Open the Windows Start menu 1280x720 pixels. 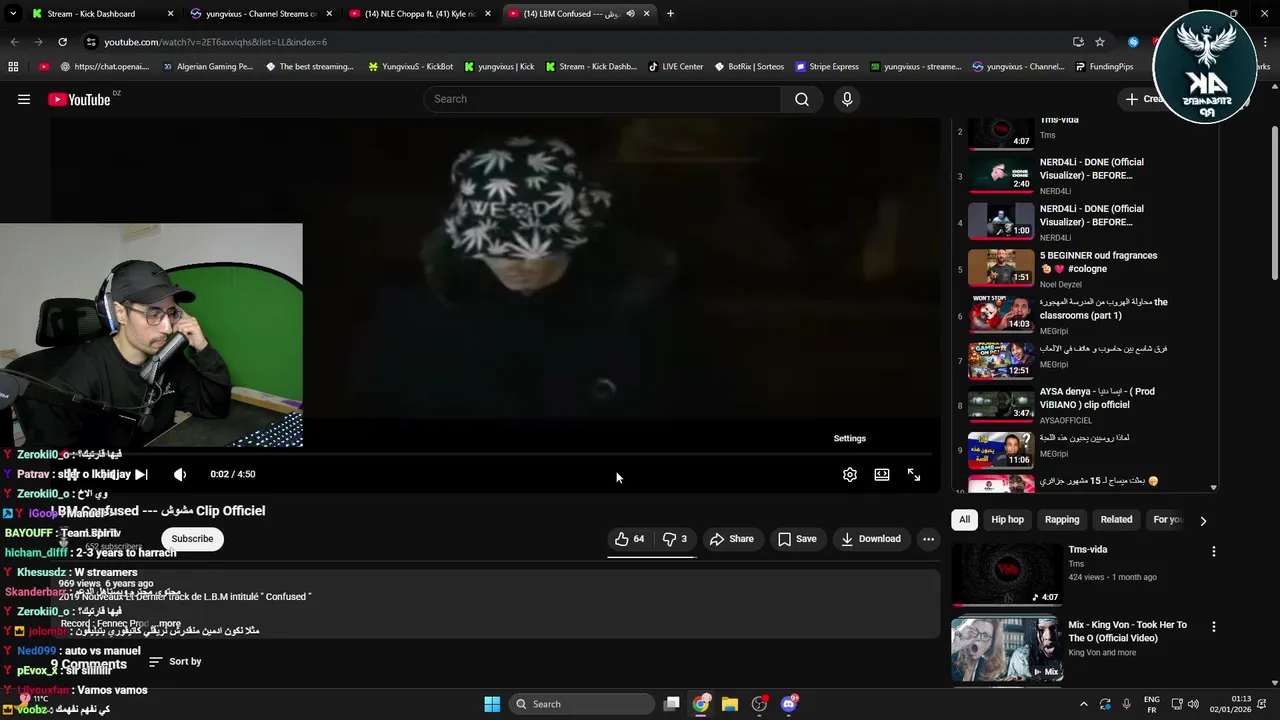tap(492, 704)
